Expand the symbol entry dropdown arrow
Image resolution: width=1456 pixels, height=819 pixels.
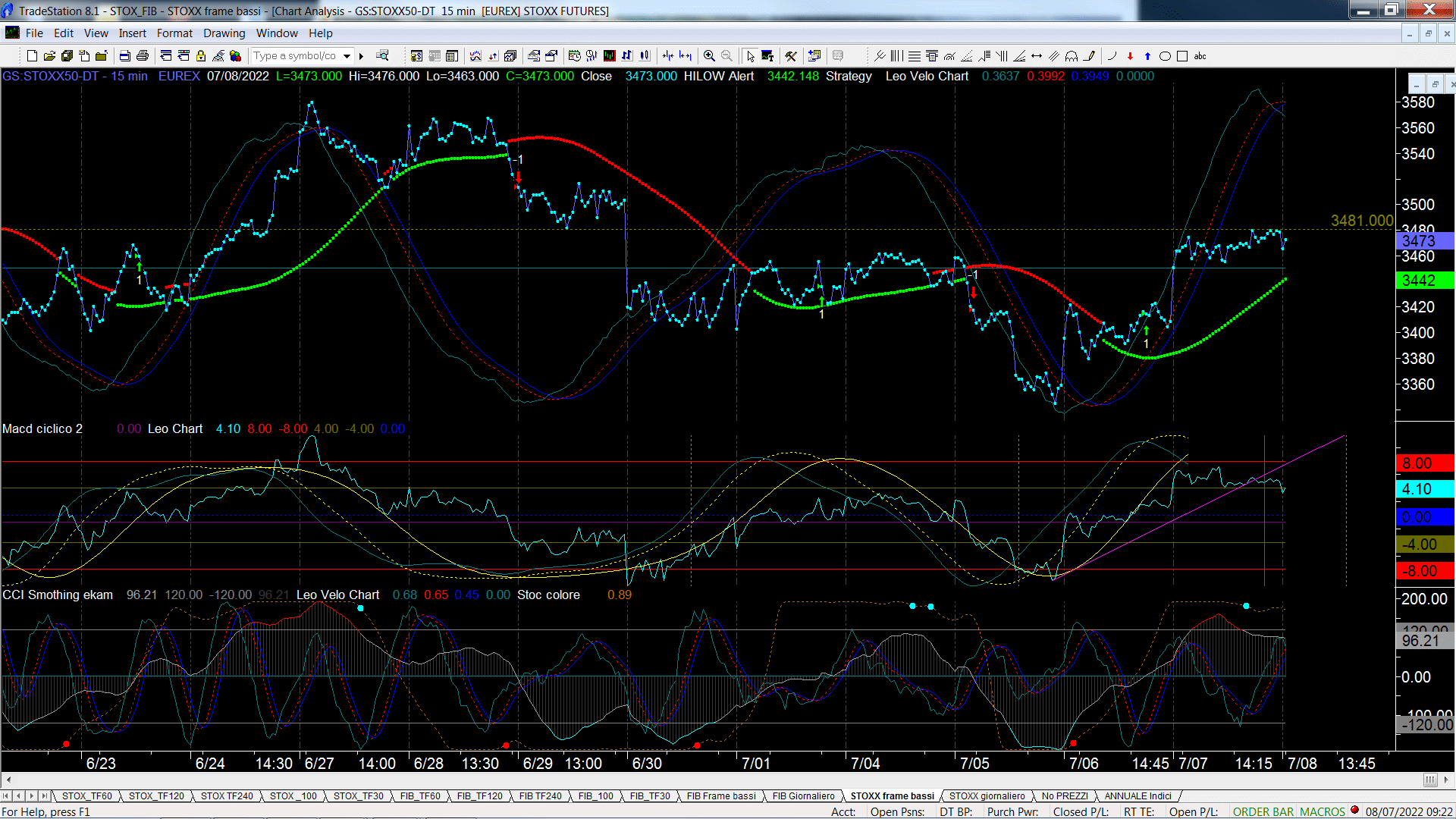point(347,56)
